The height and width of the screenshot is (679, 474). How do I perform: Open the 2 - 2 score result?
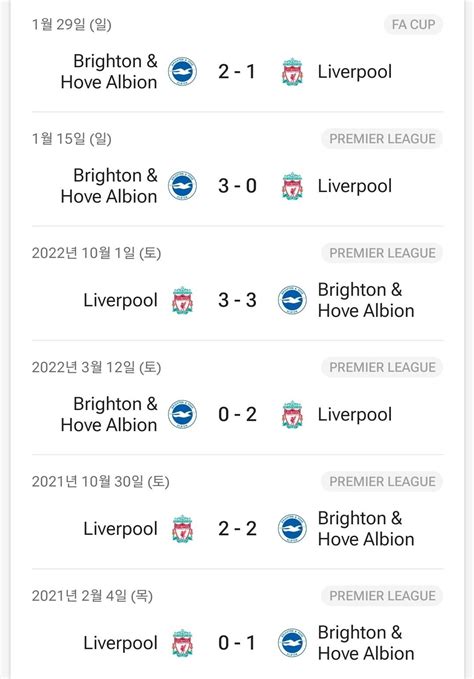tap(237, 529)
